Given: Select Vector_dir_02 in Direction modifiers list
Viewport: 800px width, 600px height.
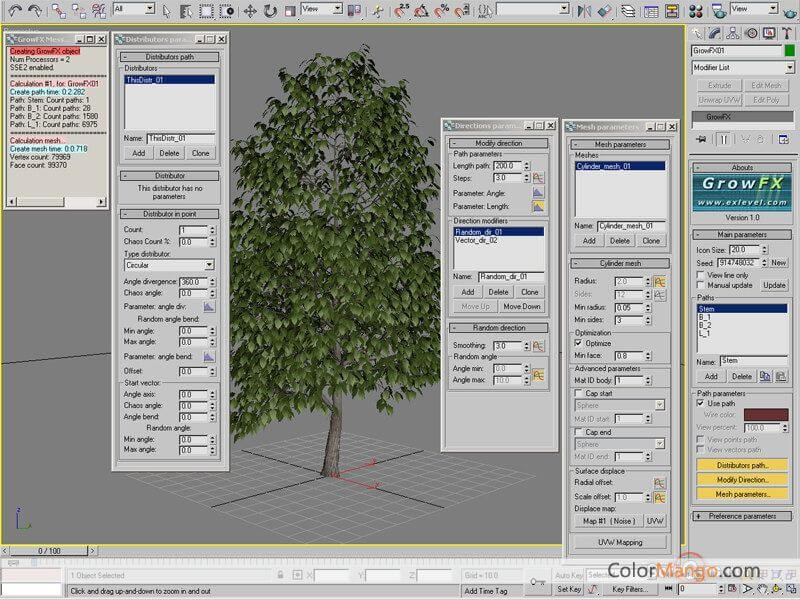Looking at the screenshot, I should click(x=475, y=241).
